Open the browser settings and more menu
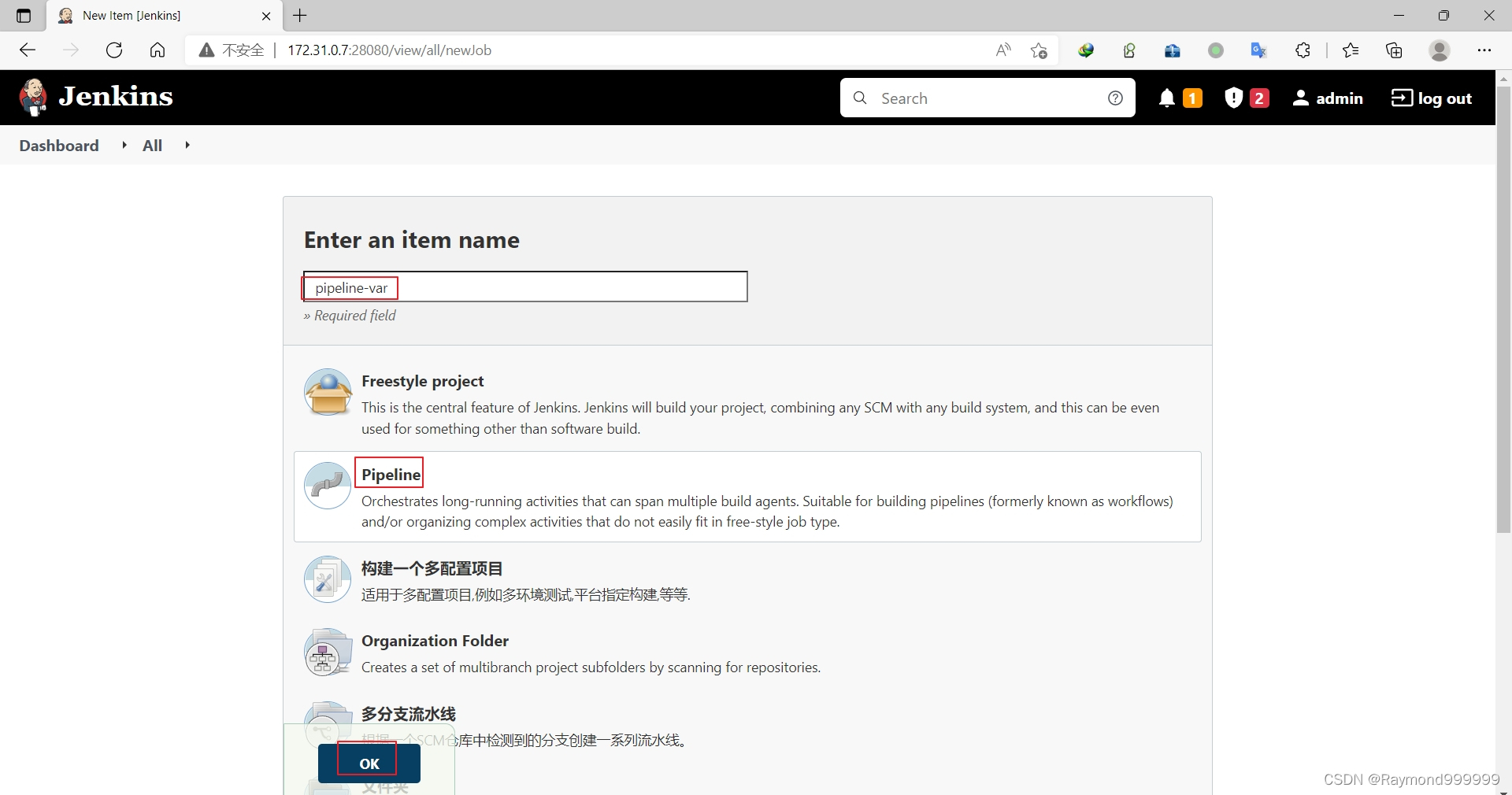The width and height of the screenshot is (1512, 795). [1484, 50]
